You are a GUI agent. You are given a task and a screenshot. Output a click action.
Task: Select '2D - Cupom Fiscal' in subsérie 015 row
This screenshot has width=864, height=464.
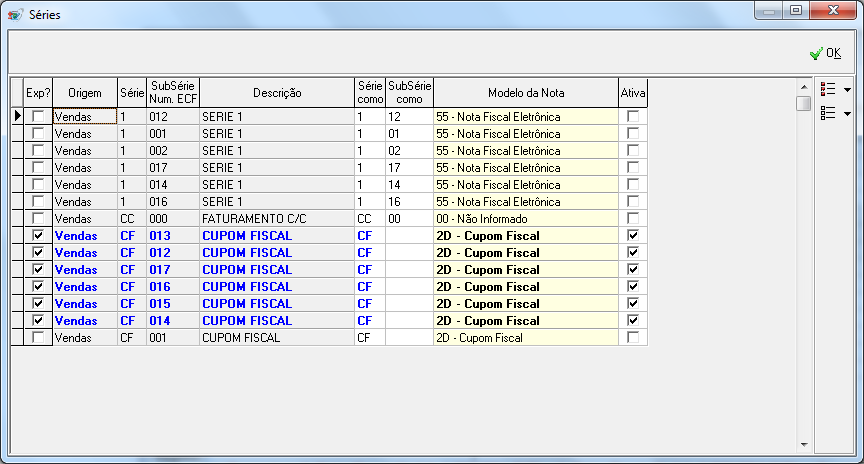pyautogui.click(x=526, y=303)
